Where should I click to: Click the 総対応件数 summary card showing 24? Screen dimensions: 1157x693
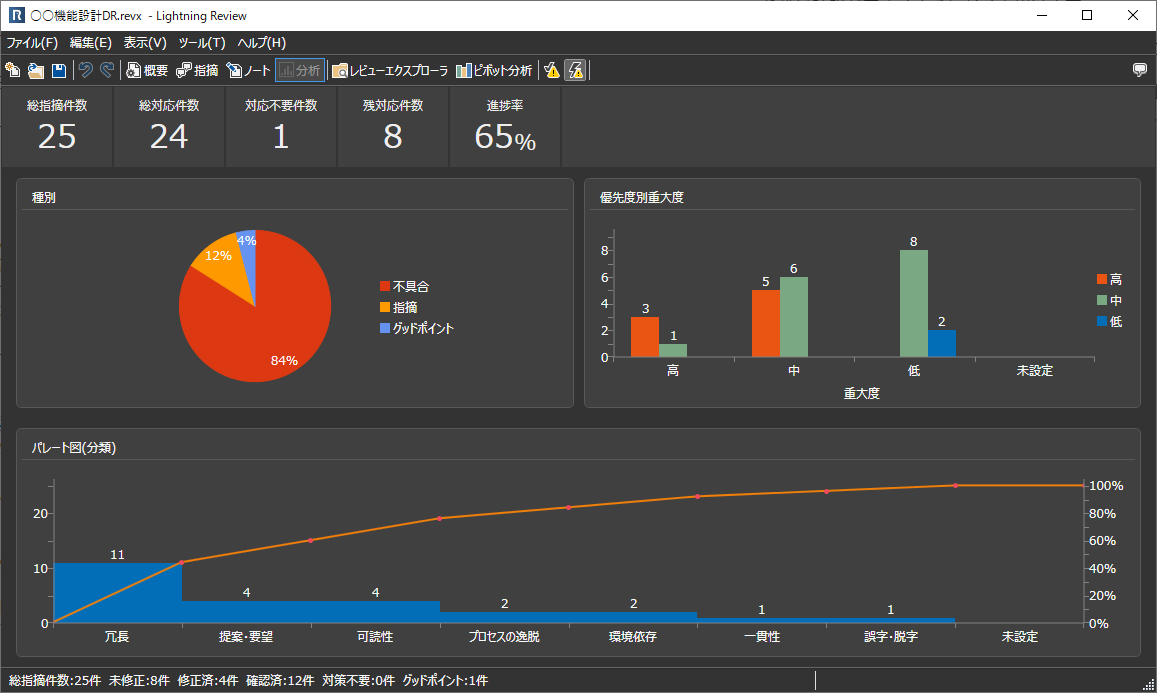click(x=169, y=126)
